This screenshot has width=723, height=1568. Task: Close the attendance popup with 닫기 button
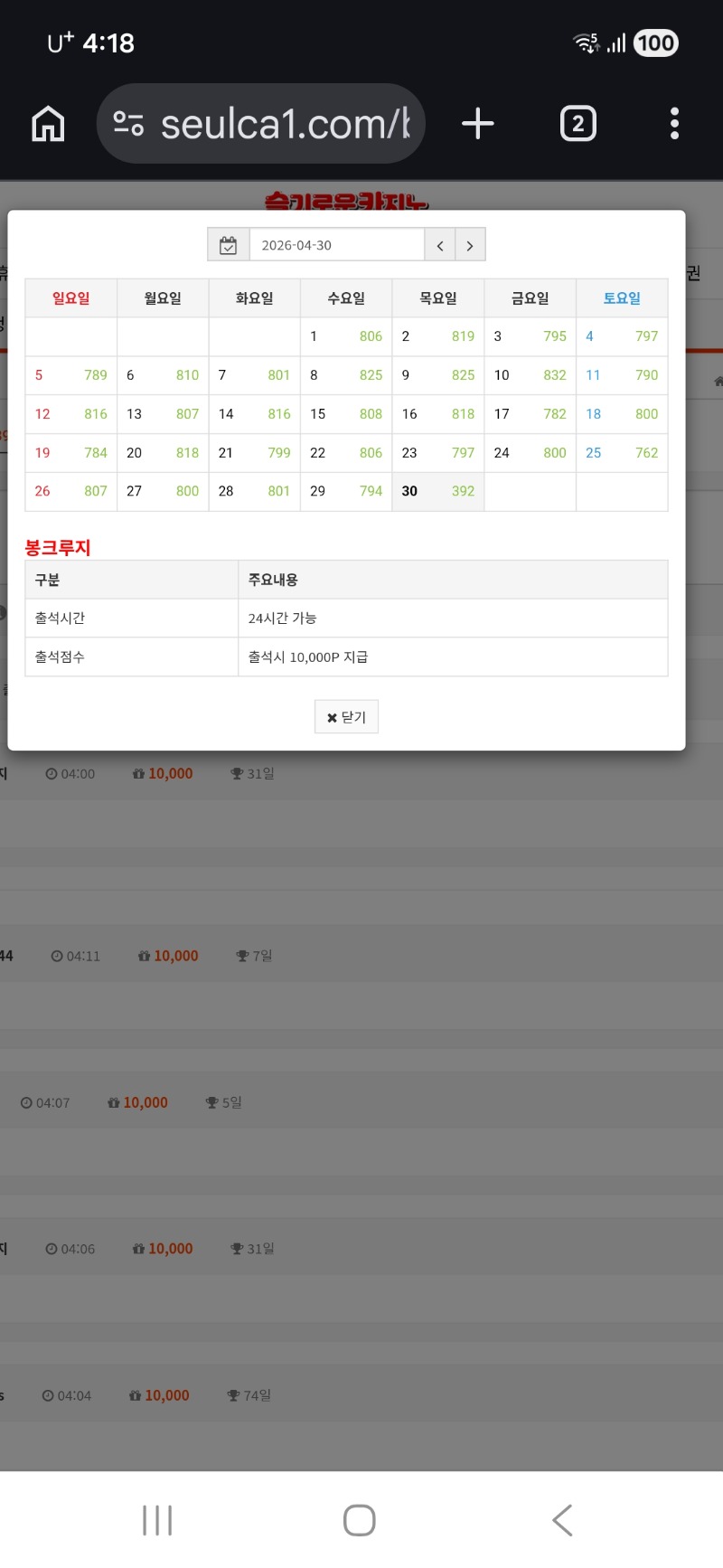tap(346, 717)
